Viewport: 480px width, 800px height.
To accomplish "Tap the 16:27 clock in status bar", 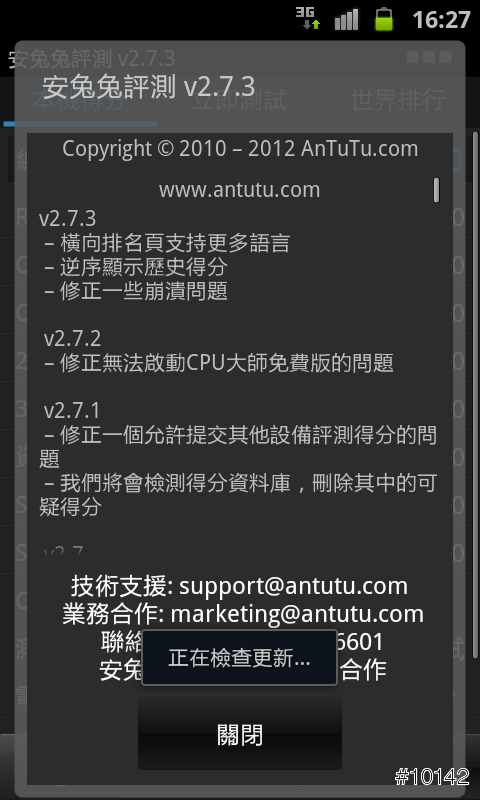I will point(441,20).
